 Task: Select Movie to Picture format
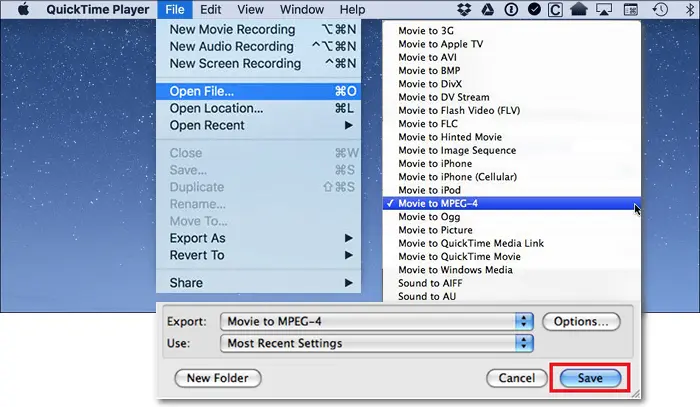tap(512, 230)
